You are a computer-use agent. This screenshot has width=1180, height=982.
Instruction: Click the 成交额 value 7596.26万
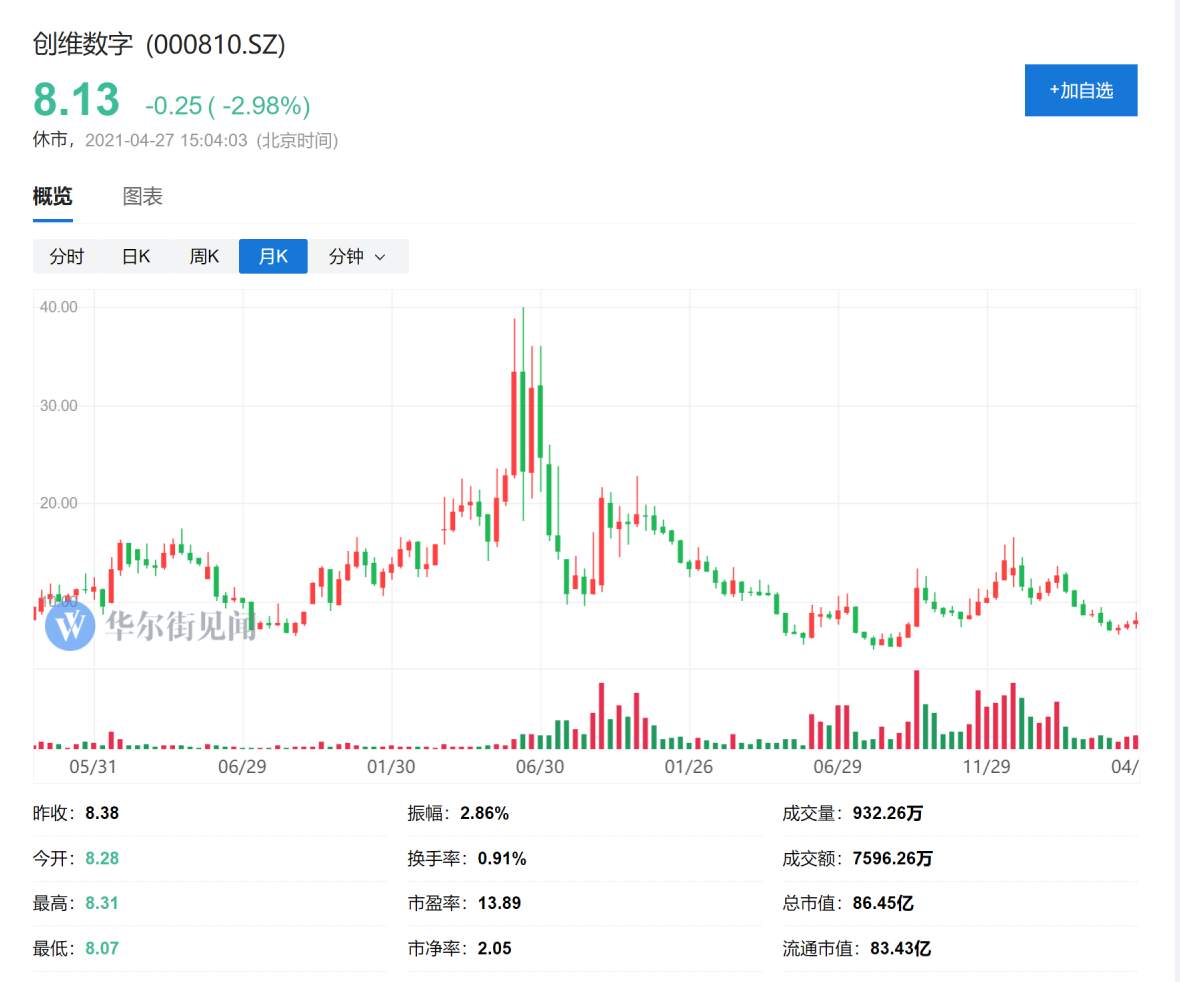coord(893,859)
